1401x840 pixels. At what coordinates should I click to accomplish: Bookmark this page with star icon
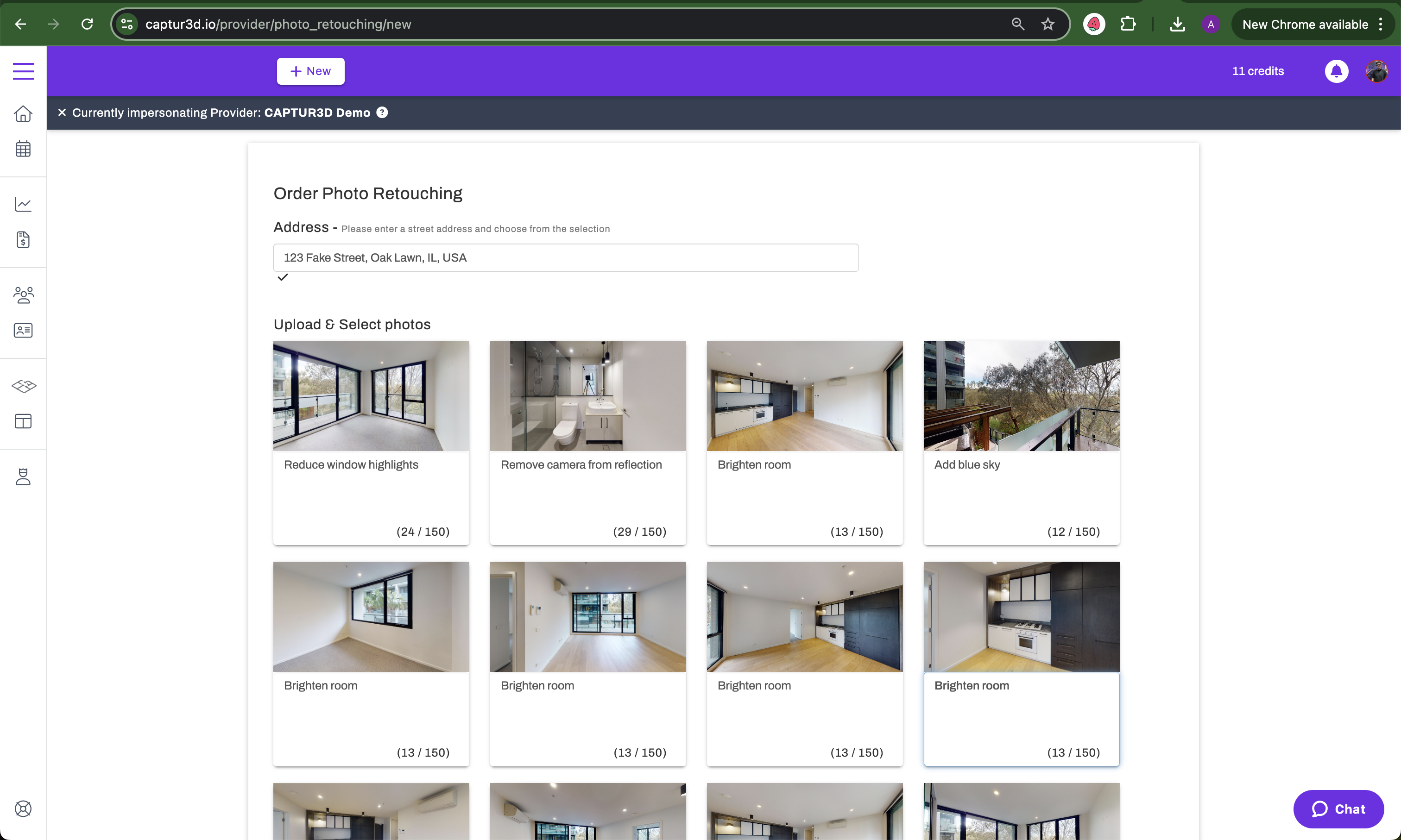(x=1048, y=25)
